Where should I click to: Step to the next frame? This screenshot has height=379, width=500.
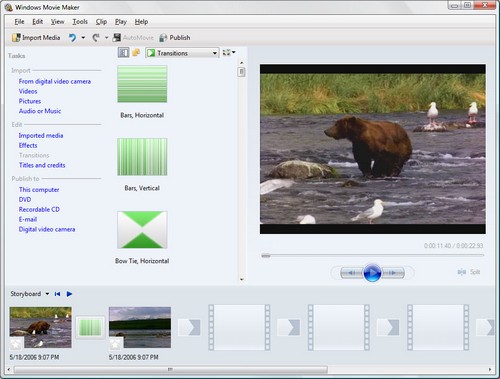coord(393,273)
